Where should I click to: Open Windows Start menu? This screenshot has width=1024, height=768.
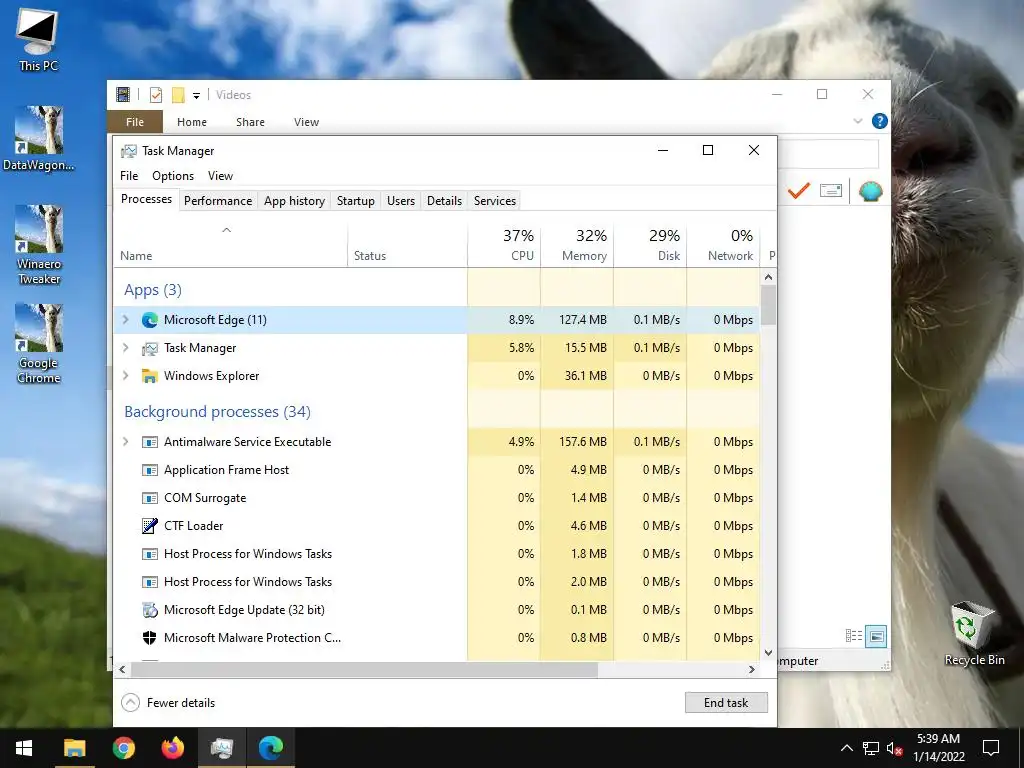(x=24, y=748)
